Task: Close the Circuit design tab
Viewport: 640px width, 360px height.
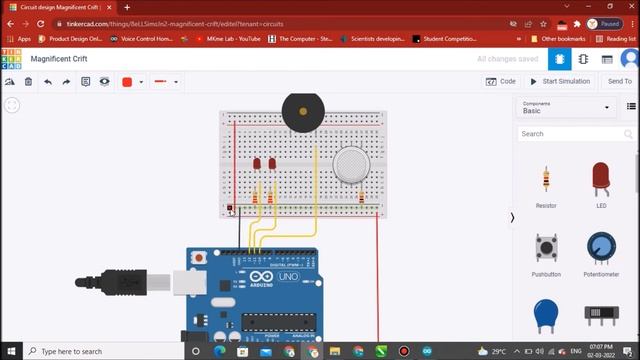Action: 109,7
